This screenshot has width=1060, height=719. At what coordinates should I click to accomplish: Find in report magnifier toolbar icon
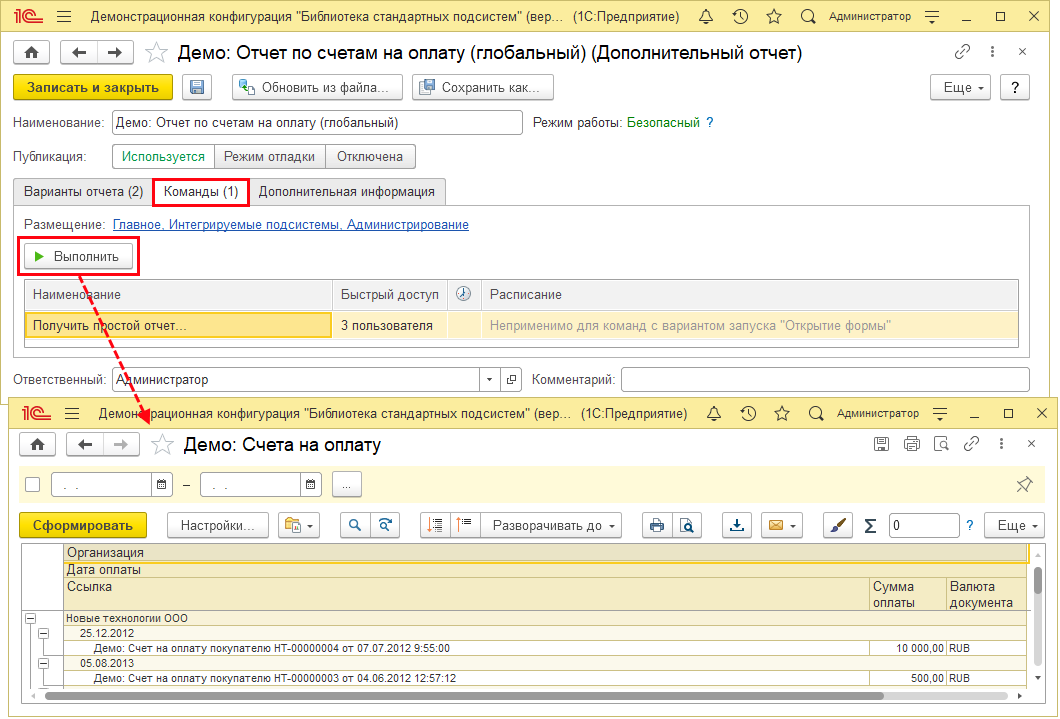[x=355, y=525]
